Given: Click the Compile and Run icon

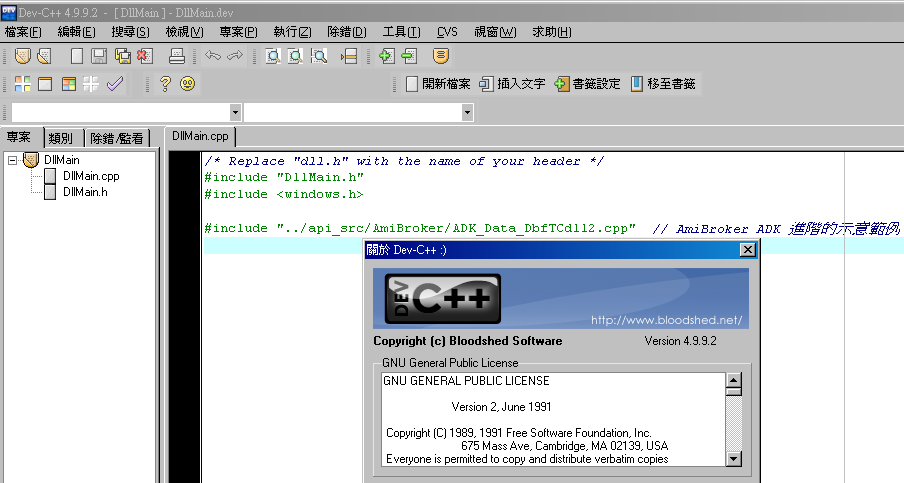Looking at the screenshot, I should click(69, 84).
